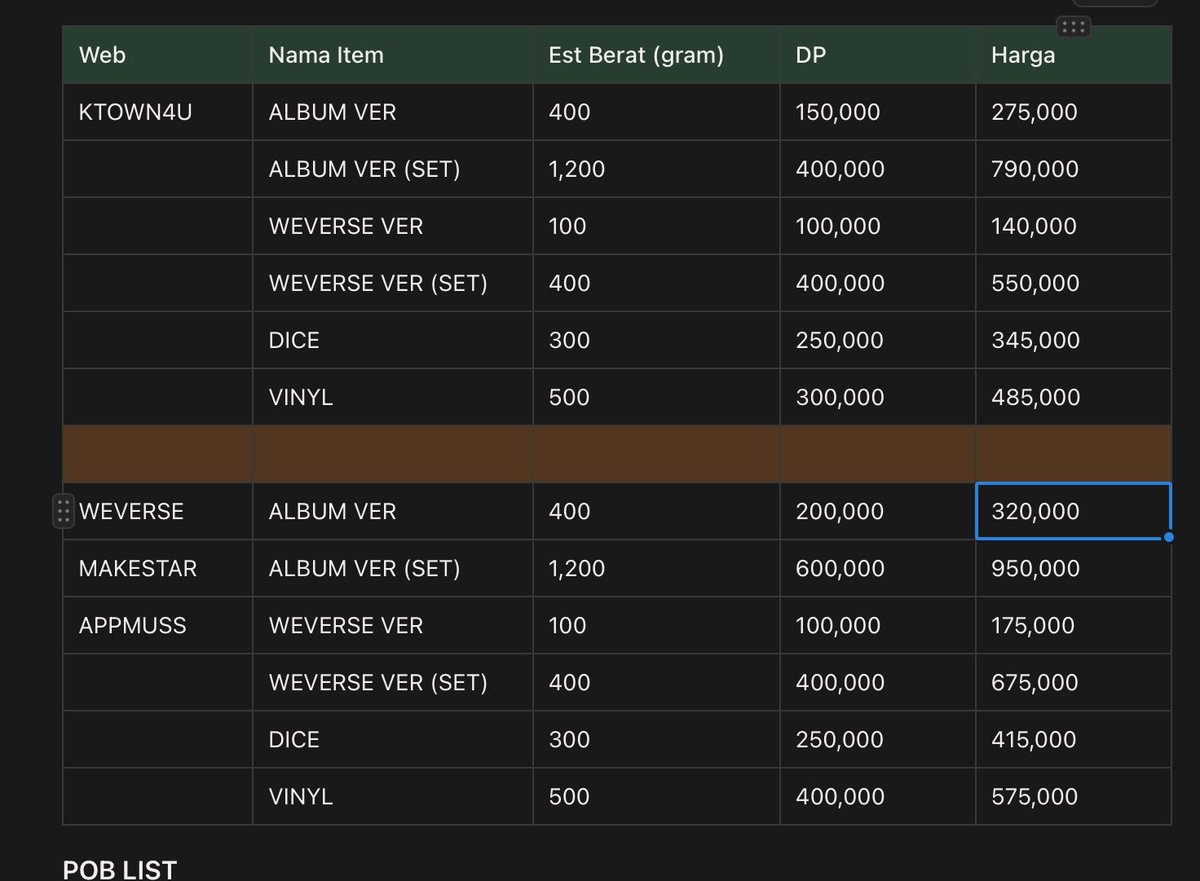
Task: Click the 600,000 DP cell
Action: pos(878,568)
